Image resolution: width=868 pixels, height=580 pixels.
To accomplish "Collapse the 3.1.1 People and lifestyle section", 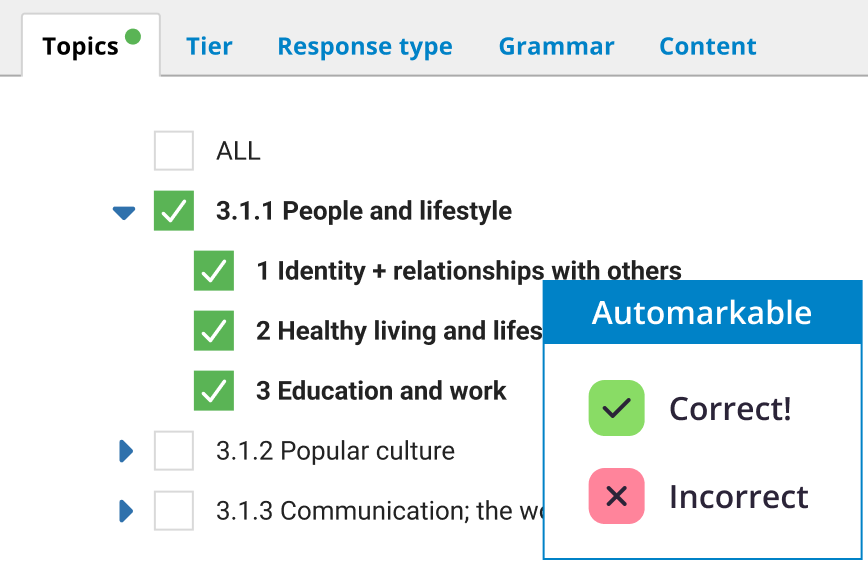I will click(124, 212).
